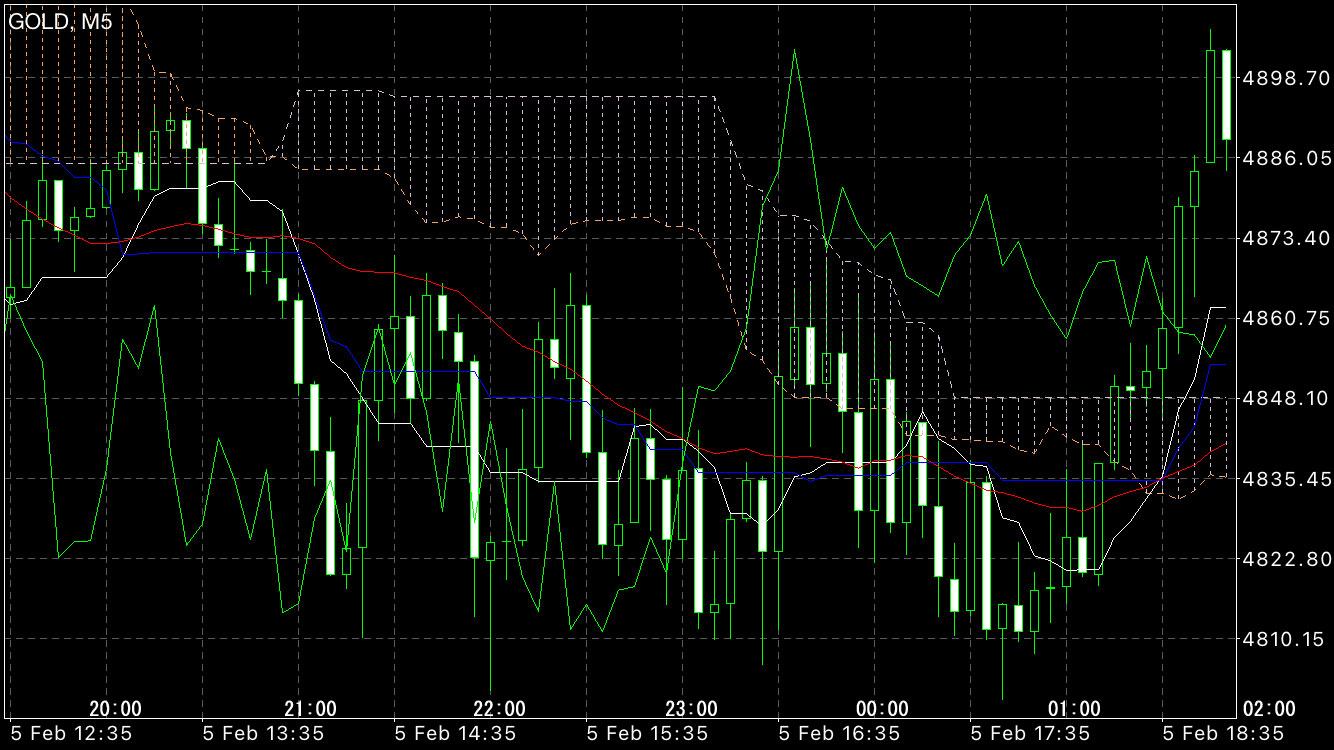
Task: Select the 4860.75 price level label
Action: [1283, 318]
